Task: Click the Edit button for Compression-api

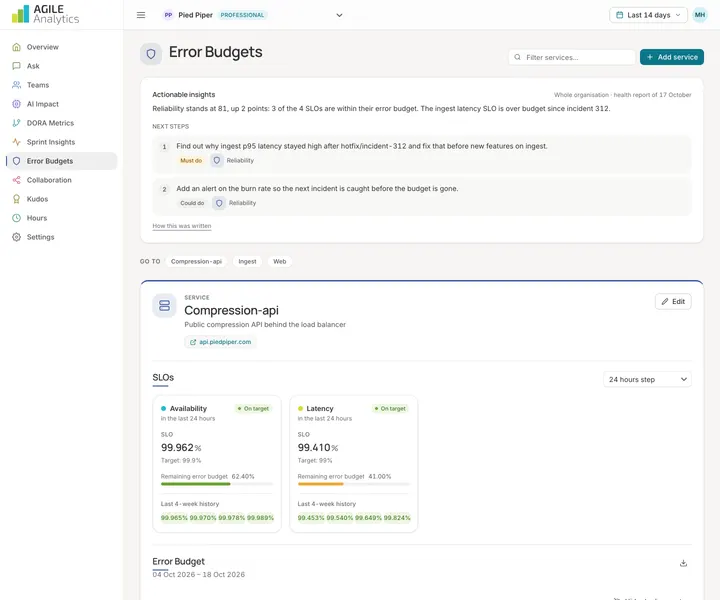Action: (x=673, y=302)
